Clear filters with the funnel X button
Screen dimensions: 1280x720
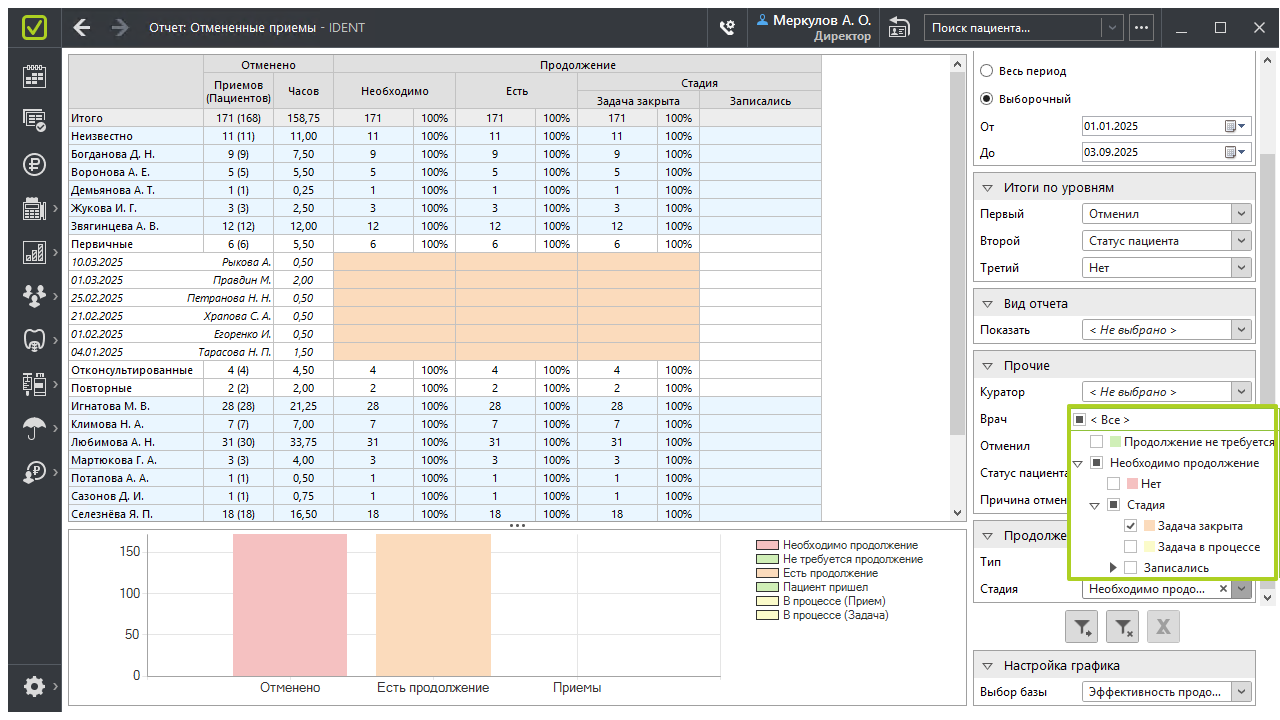(1123, 627)
